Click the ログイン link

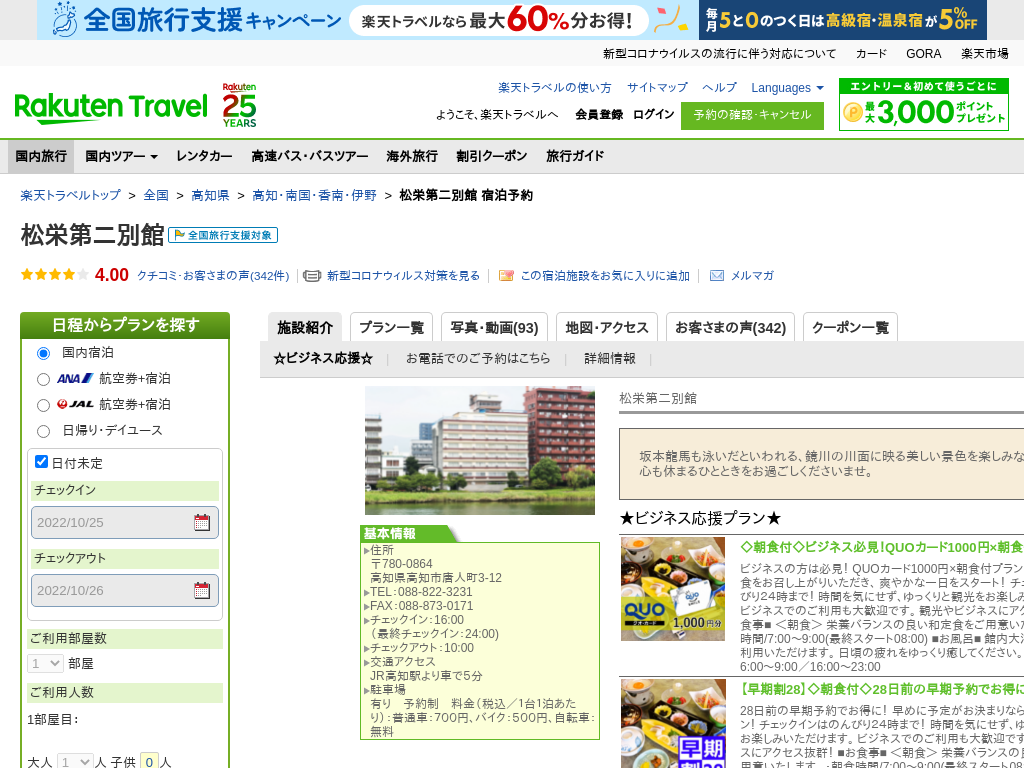653,114
